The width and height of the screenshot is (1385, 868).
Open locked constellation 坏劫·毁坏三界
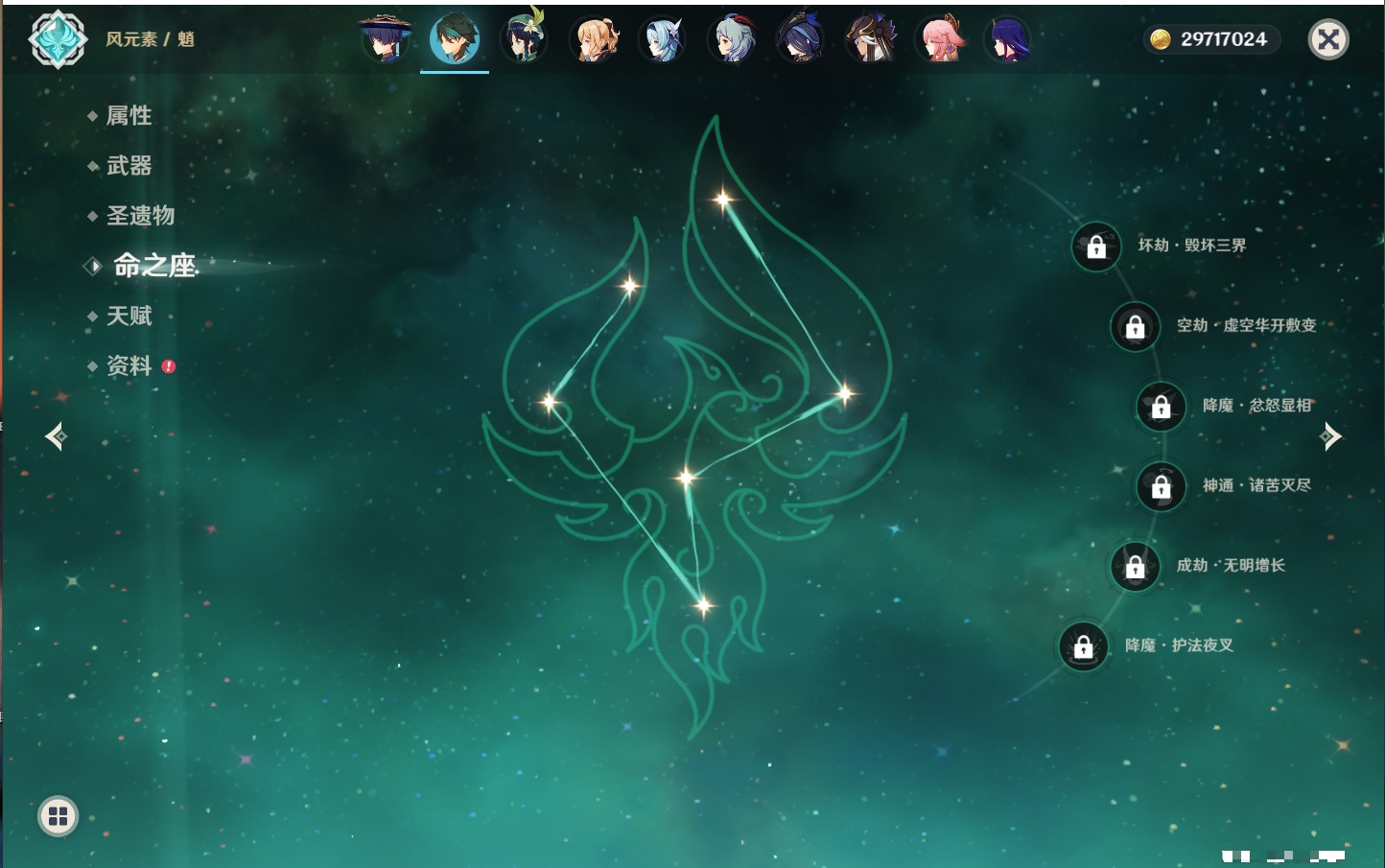[x=1096, y=246]
